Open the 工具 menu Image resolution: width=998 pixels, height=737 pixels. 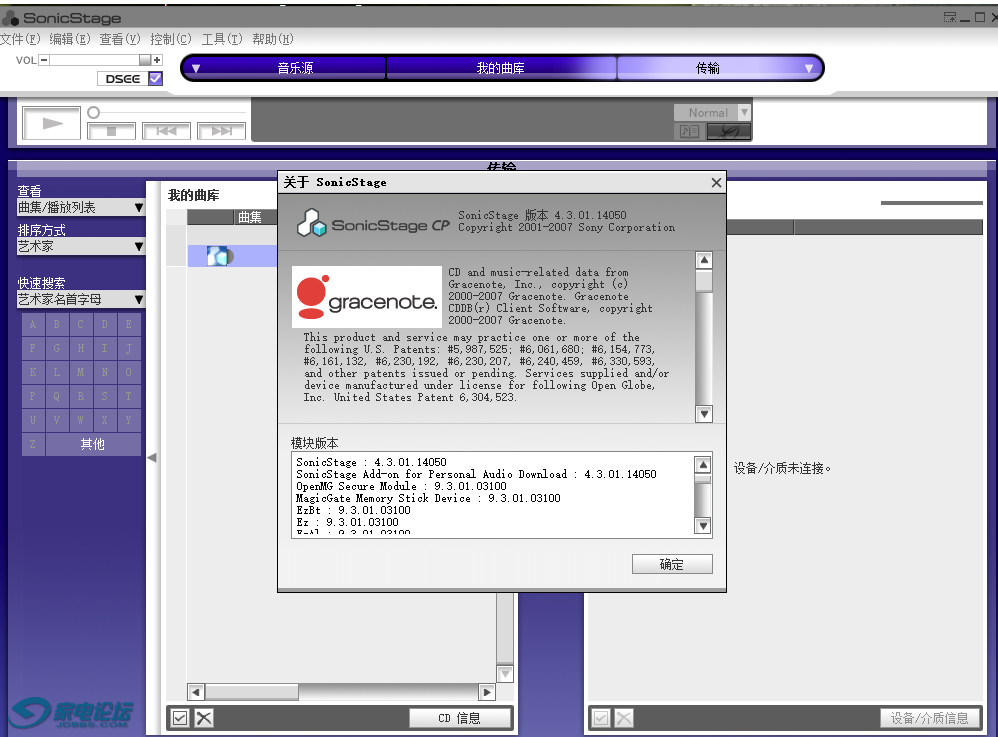point(224,39)
